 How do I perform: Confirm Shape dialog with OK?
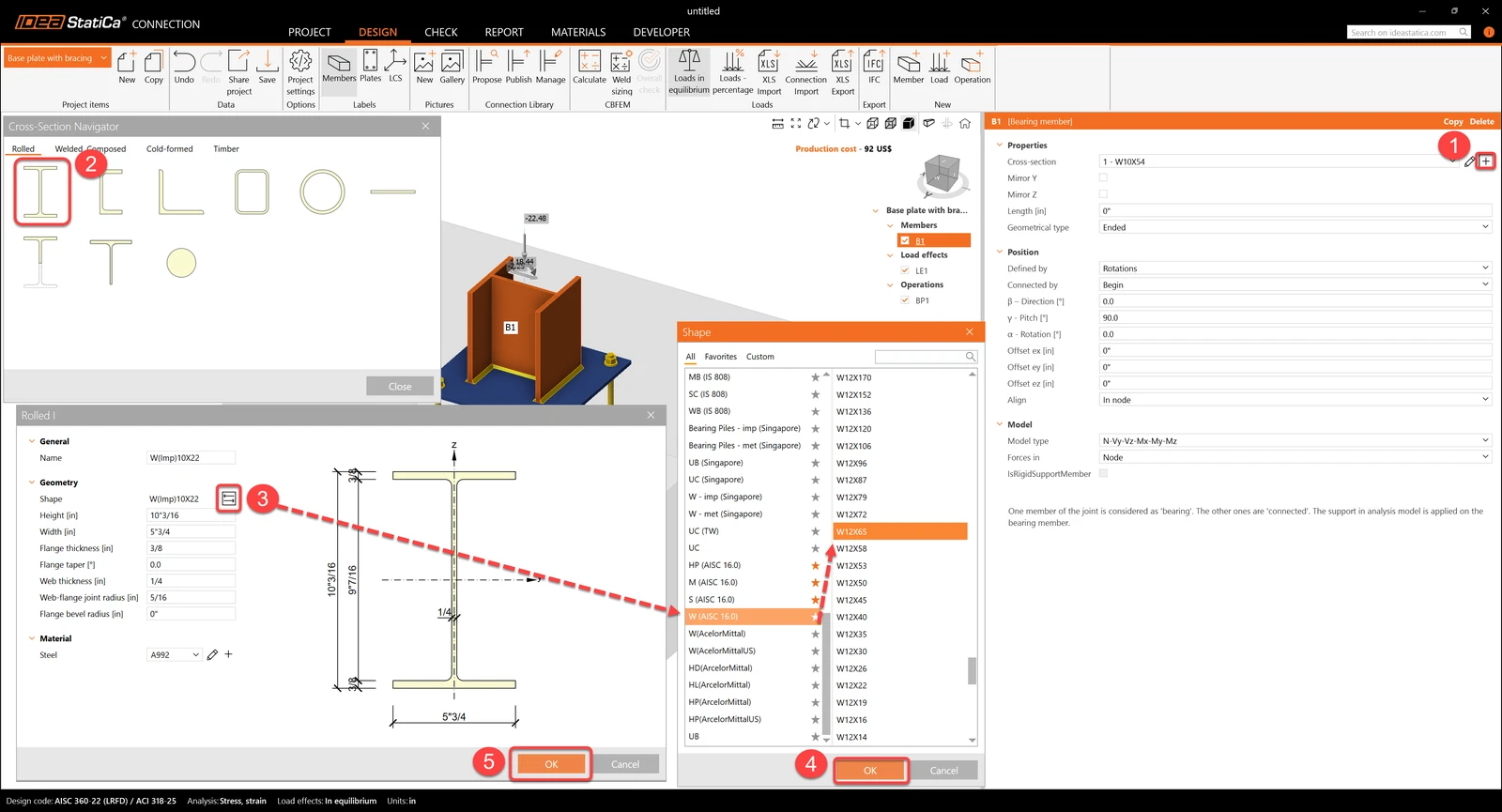[x=870, y=771]
